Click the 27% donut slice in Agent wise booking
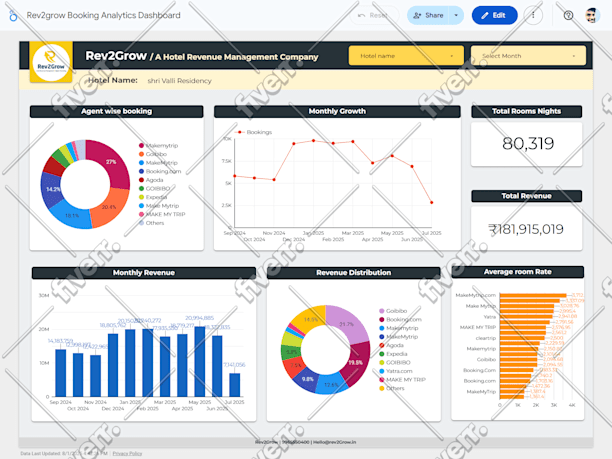Viewport: 612px width, 459px height. tap(113, 163)
